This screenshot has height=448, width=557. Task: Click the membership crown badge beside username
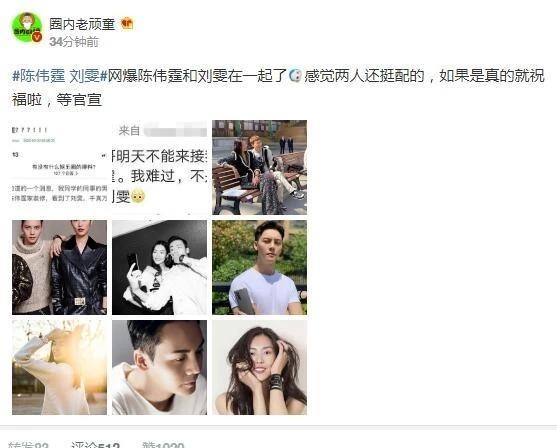click(128, 24)
